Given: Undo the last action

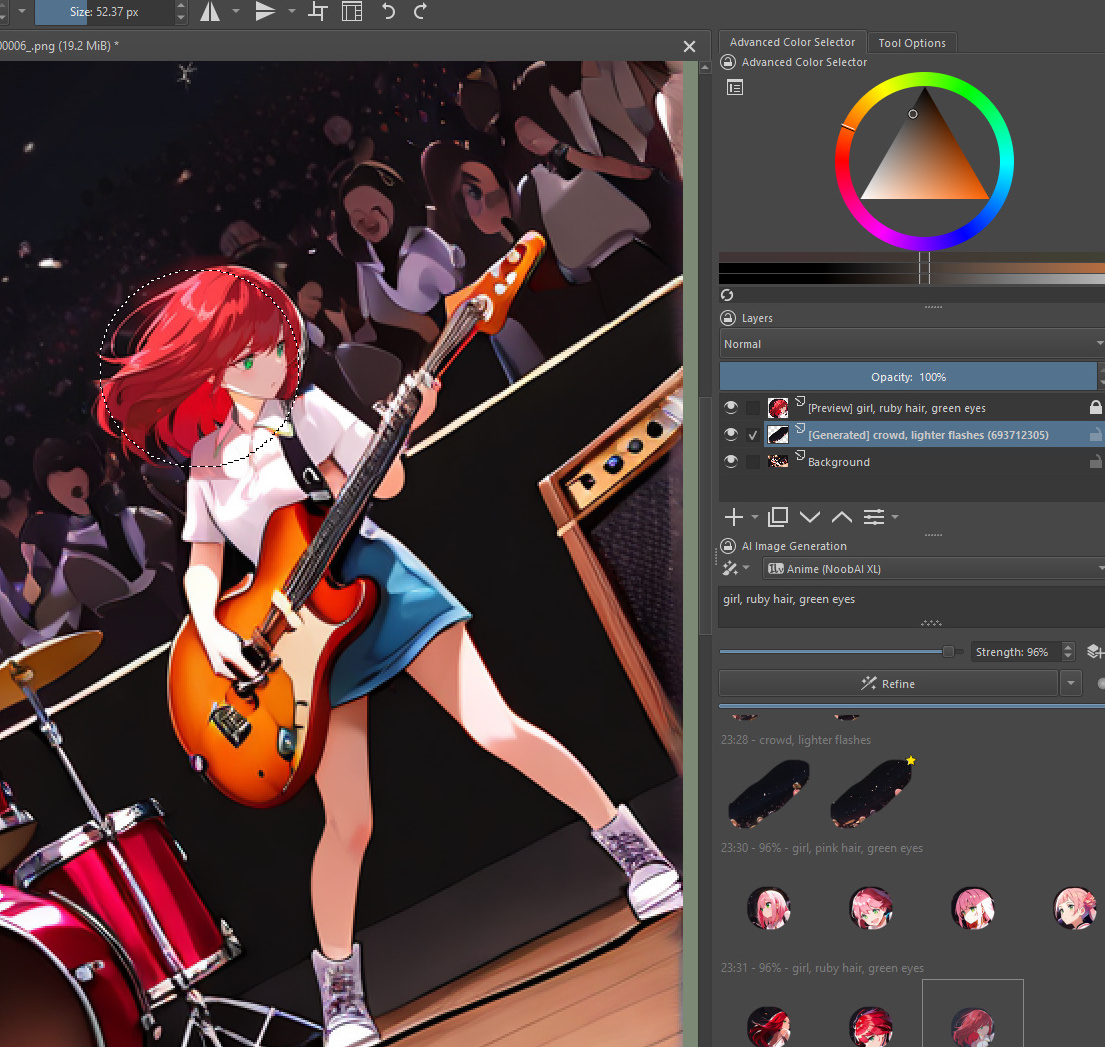Looking at the screenshot, I should click(x=388, y=11).
